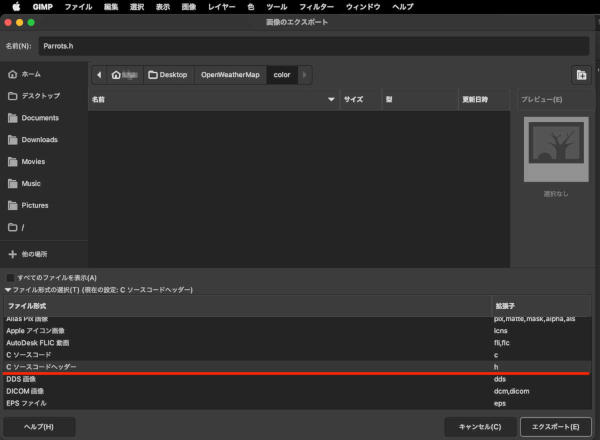
Task: Select C ソースコードヘッダー file format
Action: pos(297,367)
